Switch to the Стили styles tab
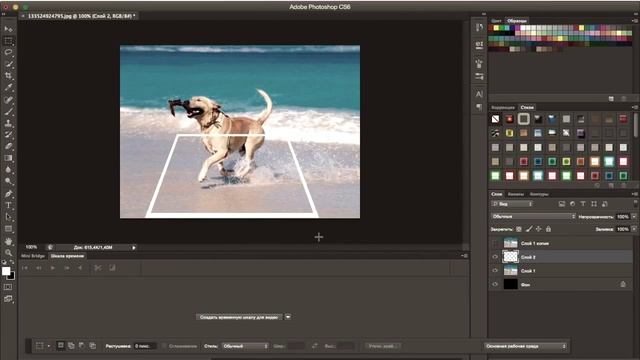This screenshot has height=360, width=640. 527,107
